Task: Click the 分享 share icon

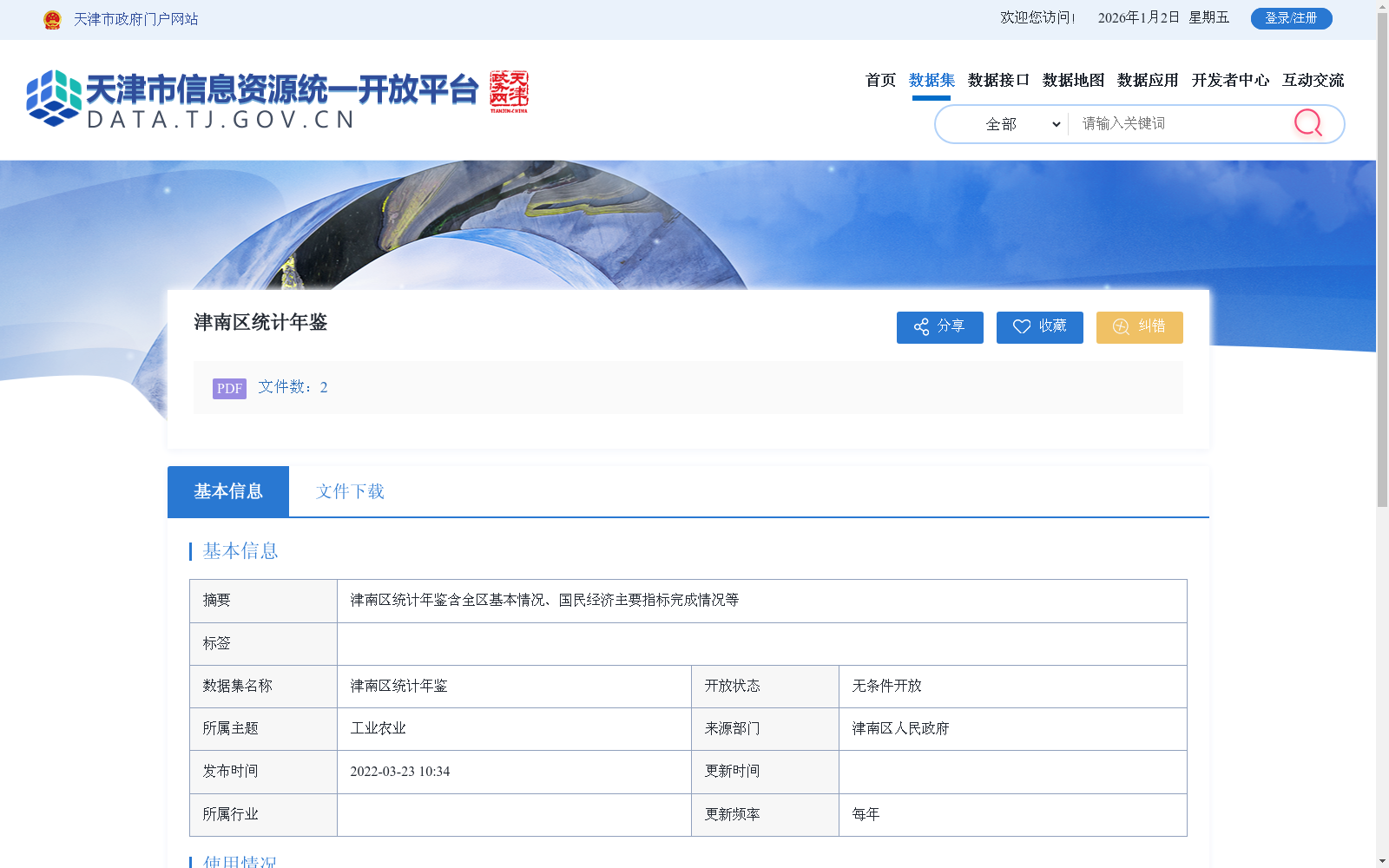Action: [x=922, y=327]
